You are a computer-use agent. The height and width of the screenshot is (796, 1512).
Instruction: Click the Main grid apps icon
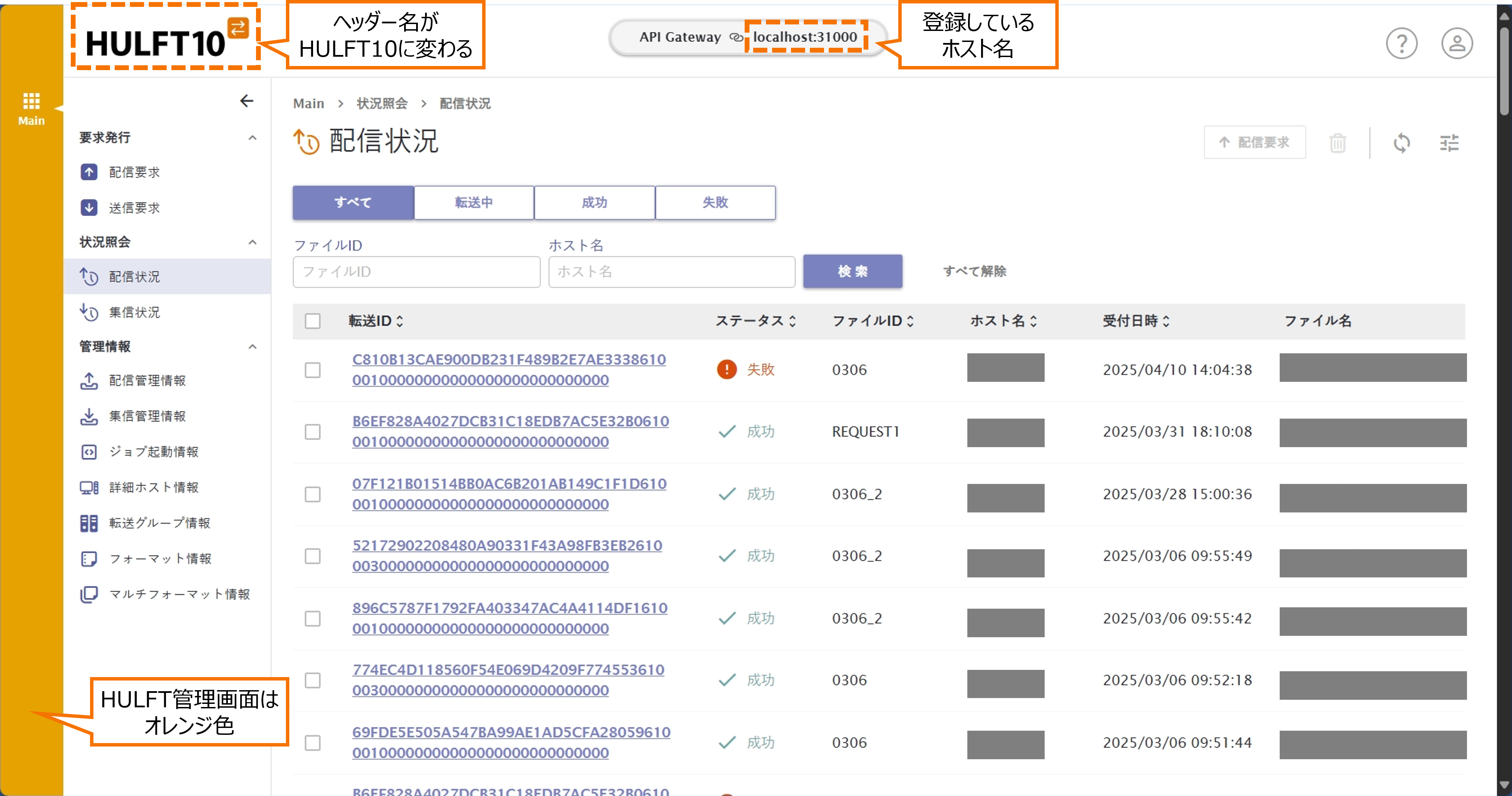31,101
